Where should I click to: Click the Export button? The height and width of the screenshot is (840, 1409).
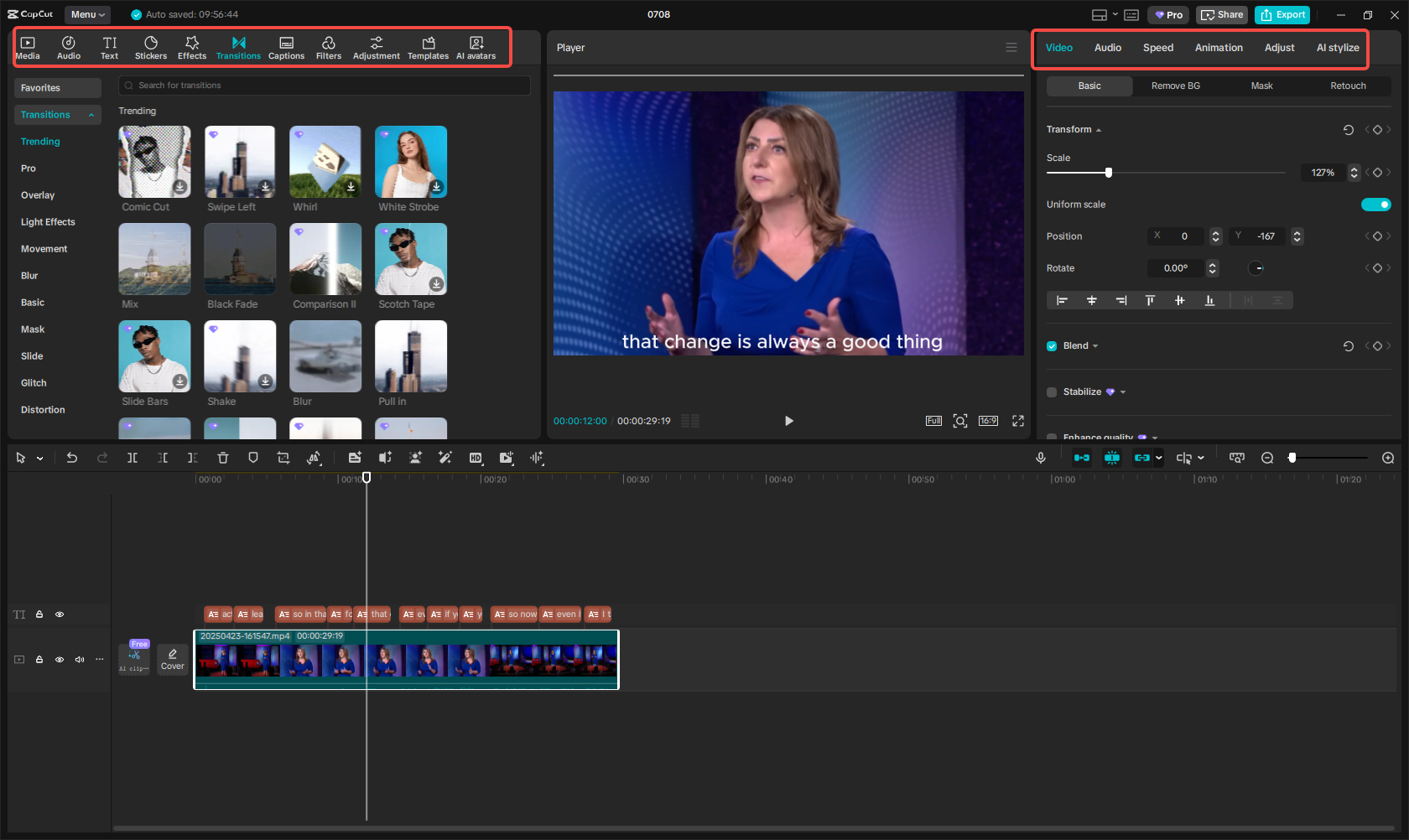click(x=1282, y=14)
